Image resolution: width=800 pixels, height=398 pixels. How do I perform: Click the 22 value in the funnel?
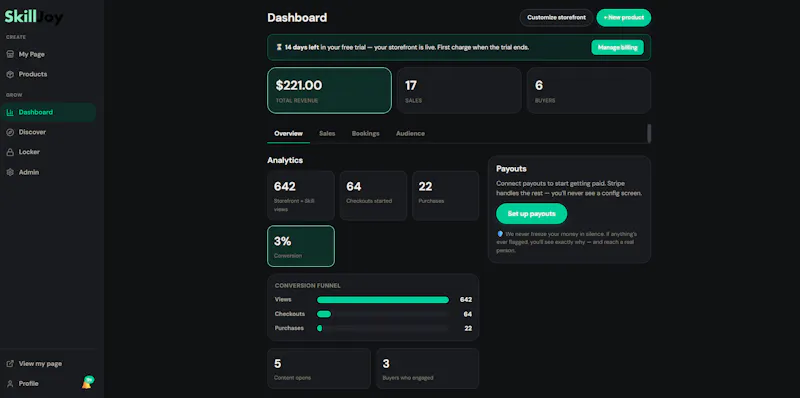pos(468,329)
